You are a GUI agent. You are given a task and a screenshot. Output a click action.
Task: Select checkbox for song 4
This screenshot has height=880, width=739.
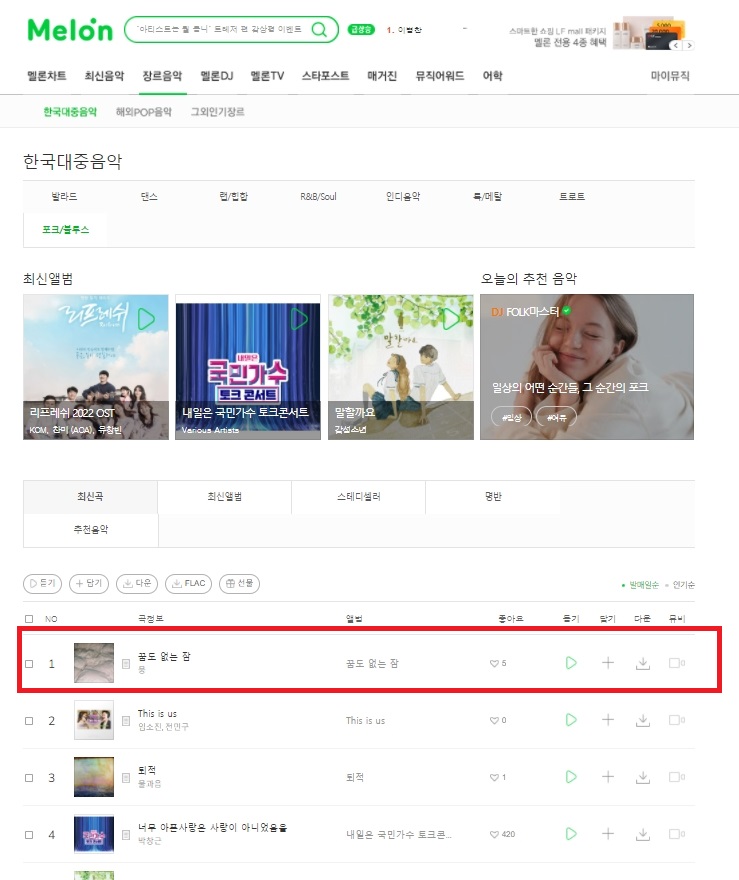click(29, 835)
